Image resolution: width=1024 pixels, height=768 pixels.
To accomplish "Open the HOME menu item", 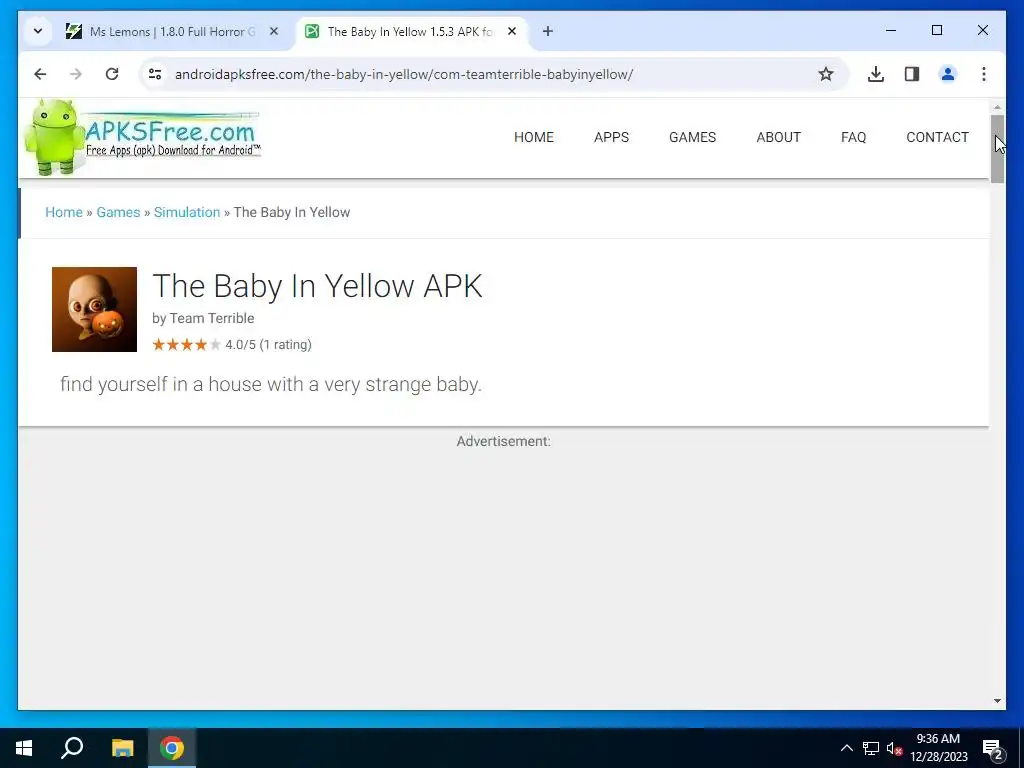I will [534, 137].
